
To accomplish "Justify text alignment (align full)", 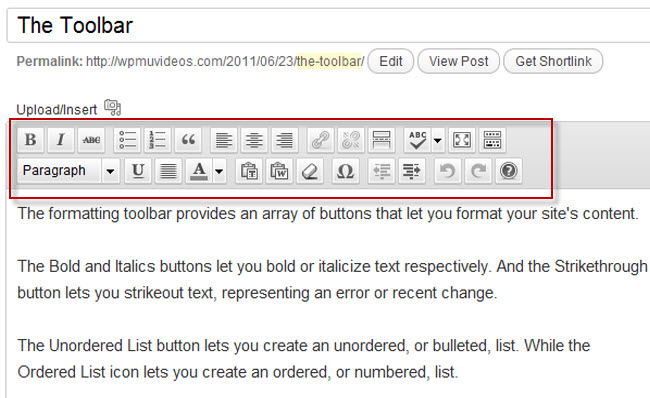I will (168, 171).
